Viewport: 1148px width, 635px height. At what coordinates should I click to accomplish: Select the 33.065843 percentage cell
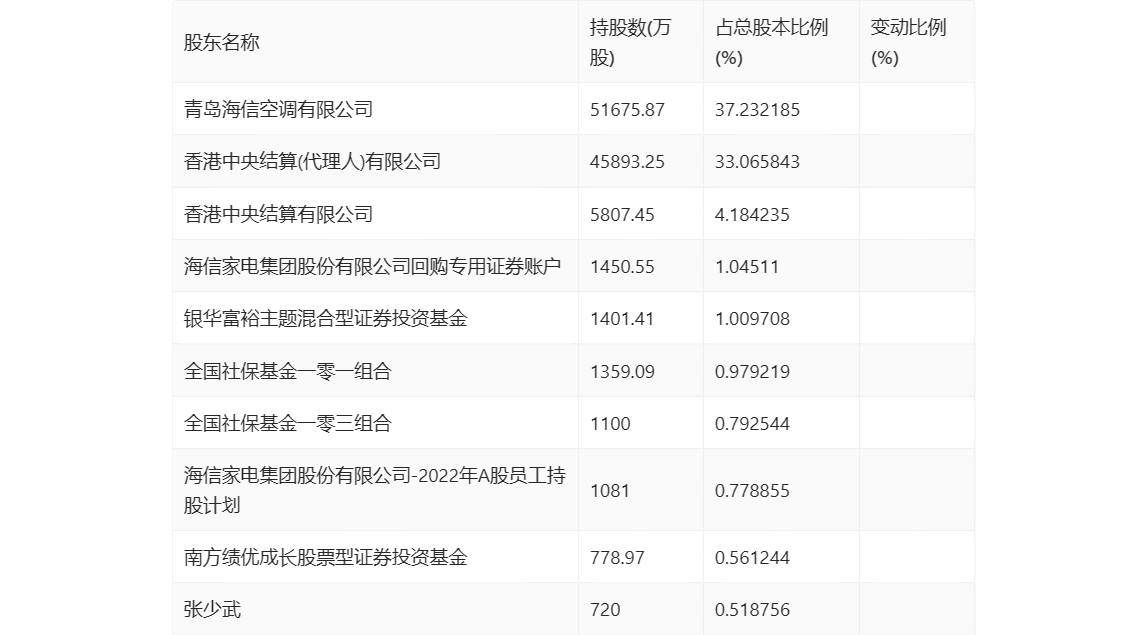[x=757, y=161]
